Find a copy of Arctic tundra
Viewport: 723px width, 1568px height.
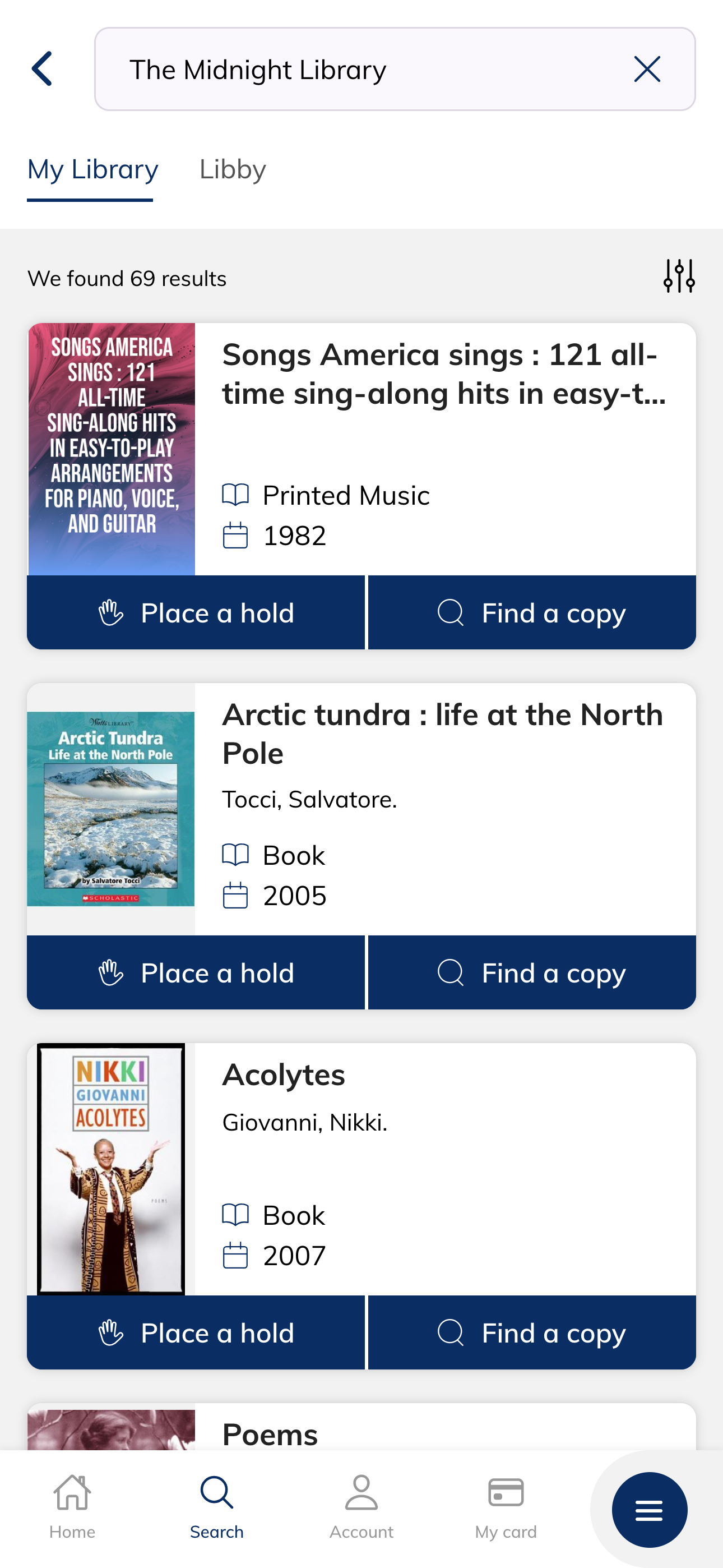[x=532, y=972]
